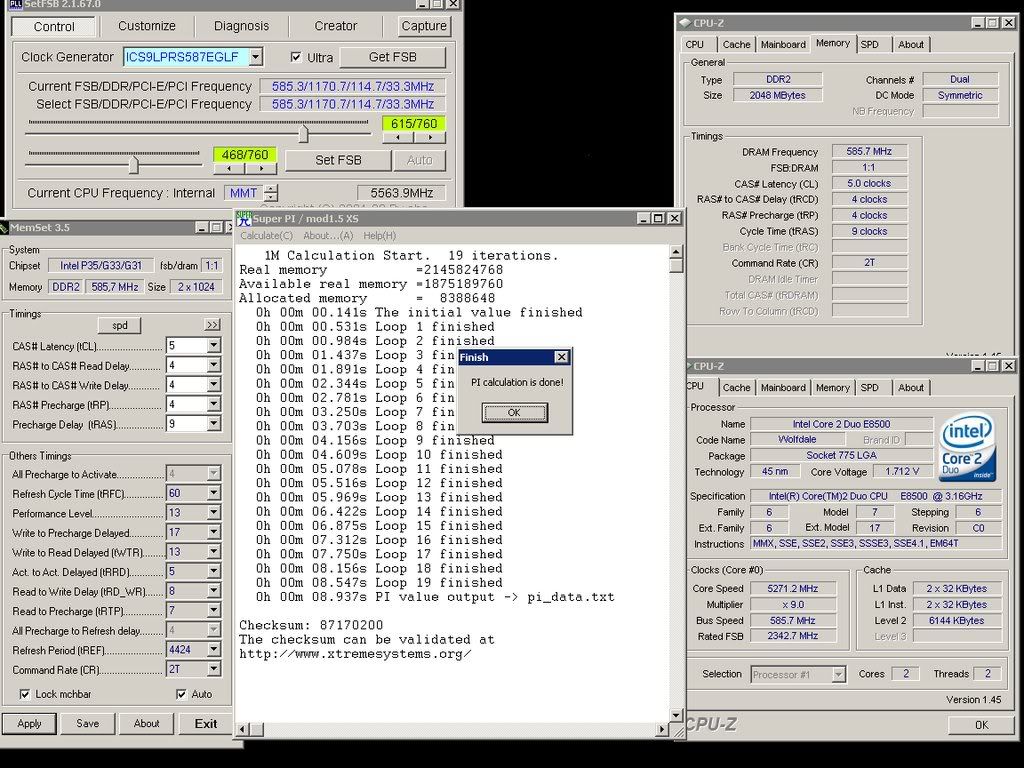Image resolution: width=1024 pixels, height=768 pixels.
Task: Increase the 468/760 value with right arrow
Action: pos(261,168)
